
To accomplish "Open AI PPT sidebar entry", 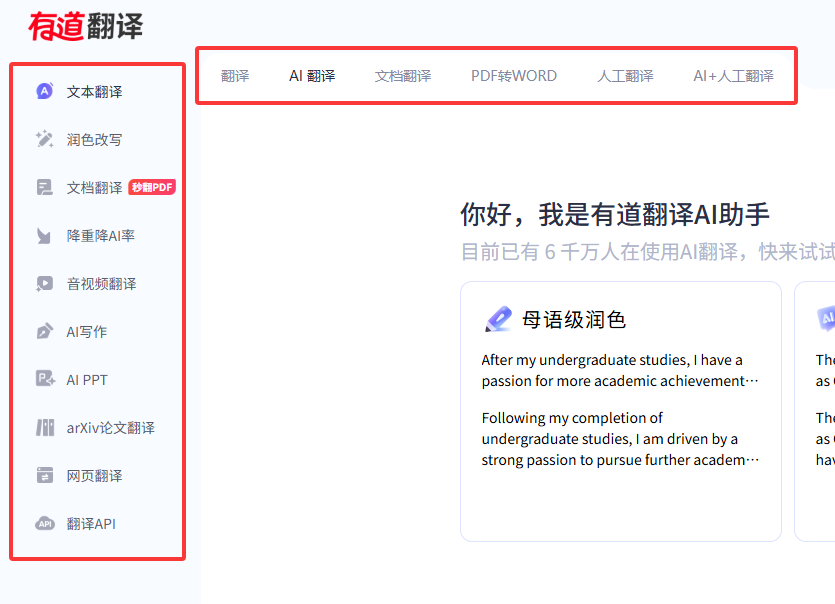I will tap(87, 380).
